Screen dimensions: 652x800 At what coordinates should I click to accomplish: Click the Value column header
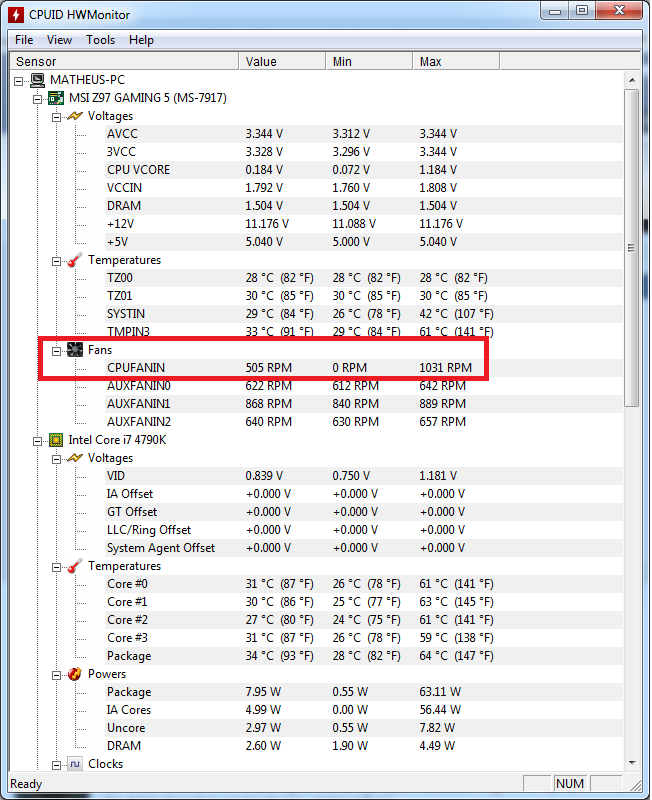(x=282, y=62)
